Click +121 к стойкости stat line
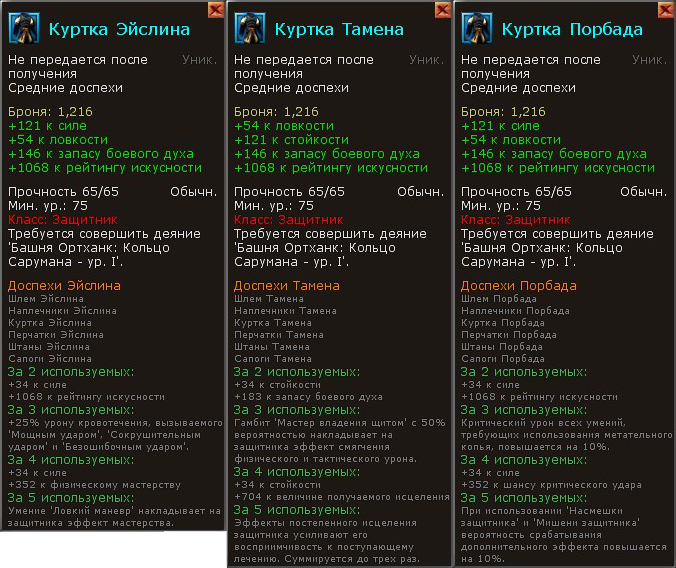This screenshot has height=568, width=676. point(291,140)
